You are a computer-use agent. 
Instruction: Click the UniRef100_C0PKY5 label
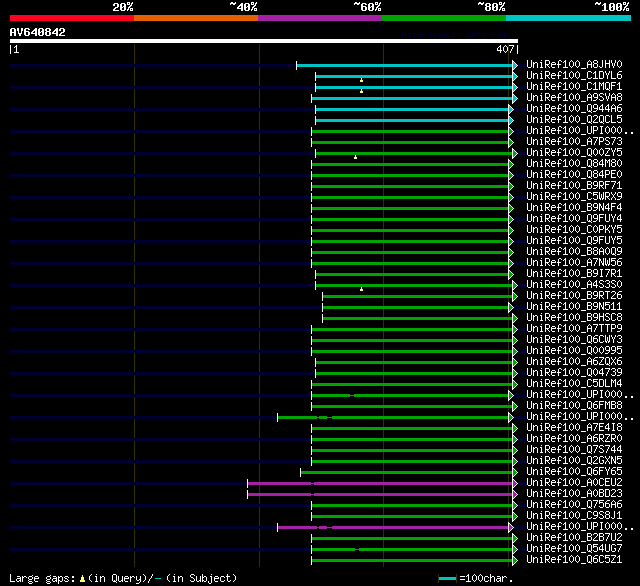point(574,230)
